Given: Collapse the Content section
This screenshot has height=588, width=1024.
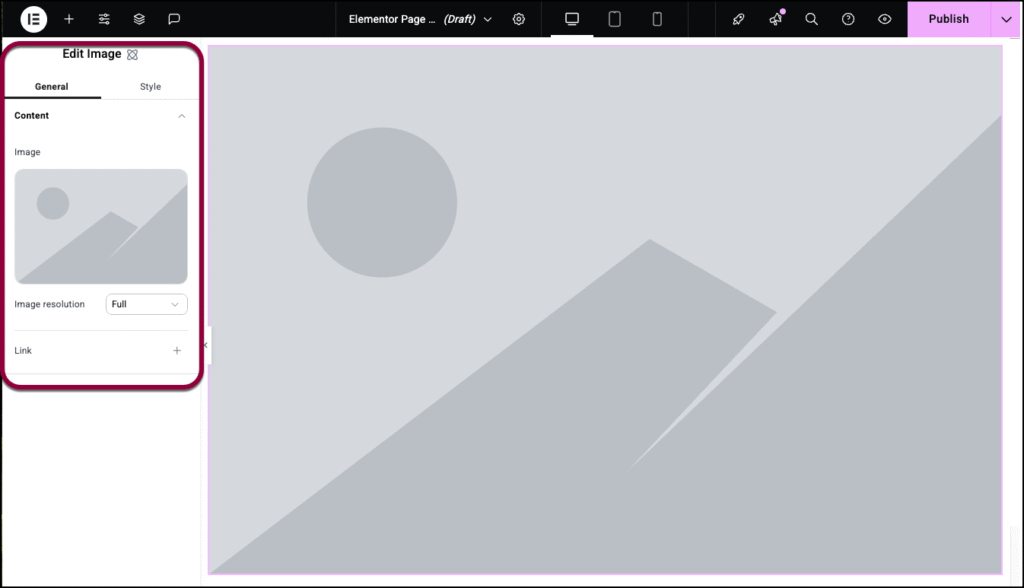Looking at the screenshot, I should coord(181,116).
